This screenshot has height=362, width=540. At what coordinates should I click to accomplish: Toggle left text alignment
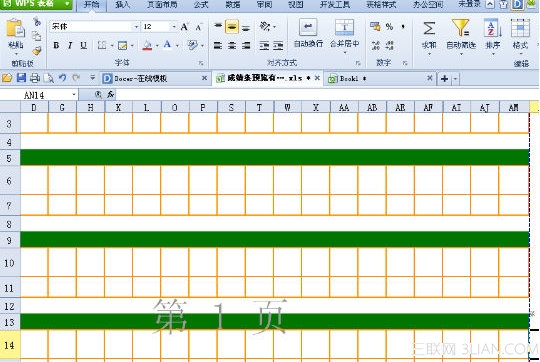(x=218, y=45)
